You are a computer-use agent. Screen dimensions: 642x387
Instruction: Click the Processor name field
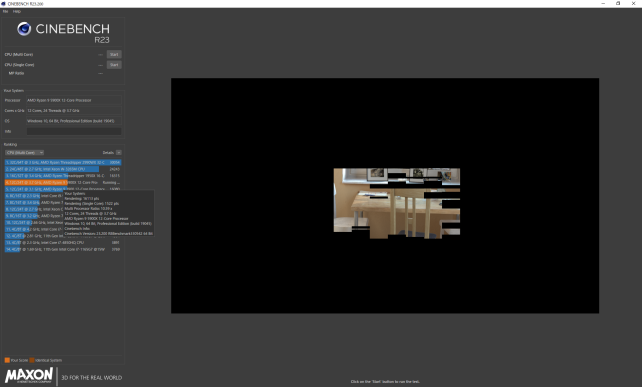(x=74, y=100)
